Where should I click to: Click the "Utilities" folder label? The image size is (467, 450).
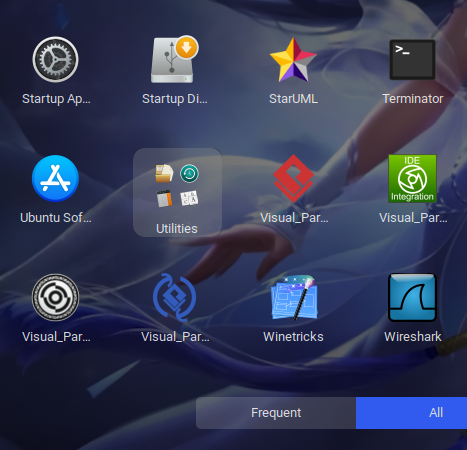point(177,229)
